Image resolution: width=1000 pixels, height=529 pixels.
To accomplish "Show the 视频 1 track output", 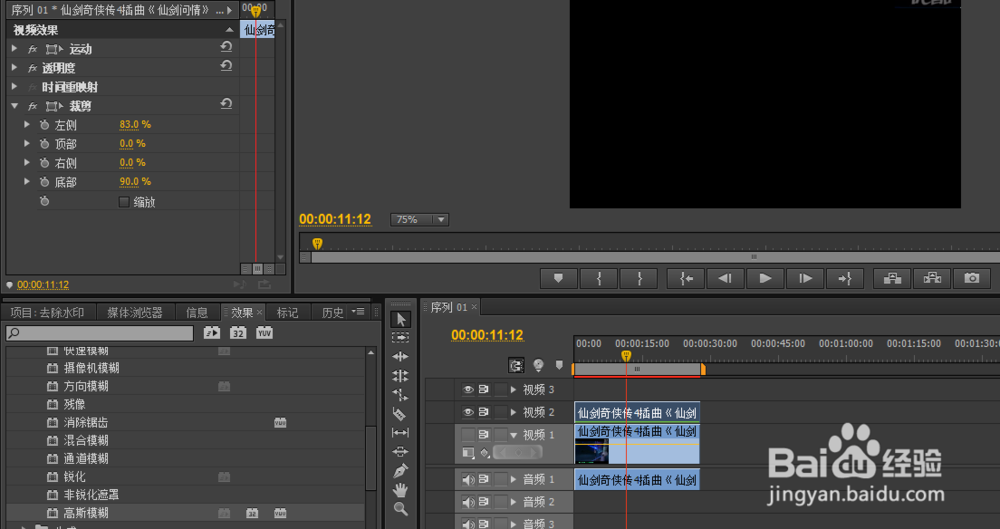I will [468, 435].
